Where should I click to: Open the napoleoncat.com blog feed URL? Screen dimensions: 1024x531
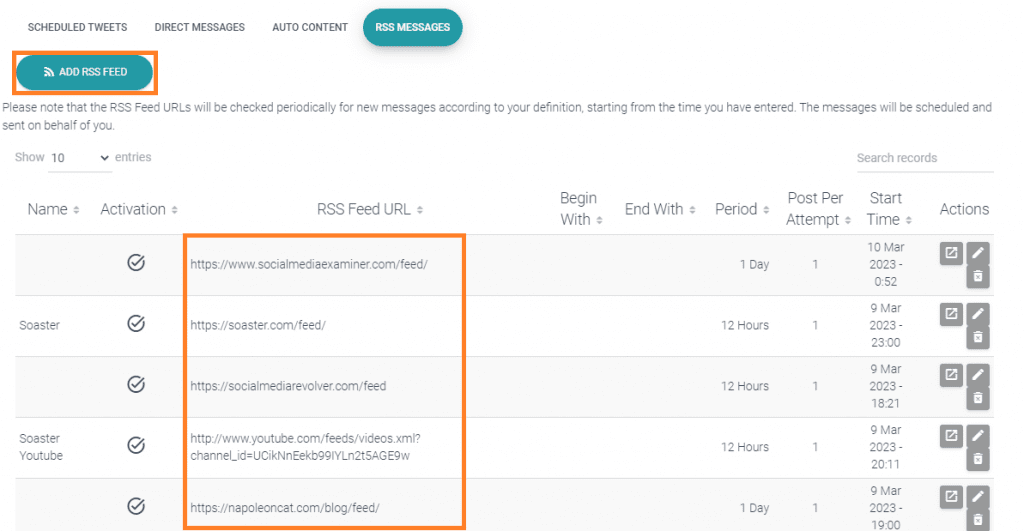[x=285, y=507]
